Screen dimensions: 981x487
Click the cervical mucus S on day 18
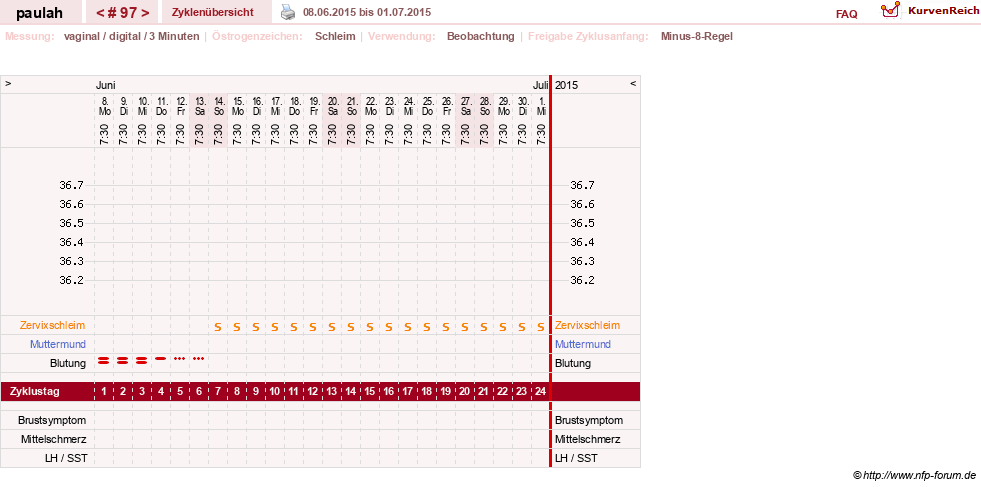coord(427,327)
